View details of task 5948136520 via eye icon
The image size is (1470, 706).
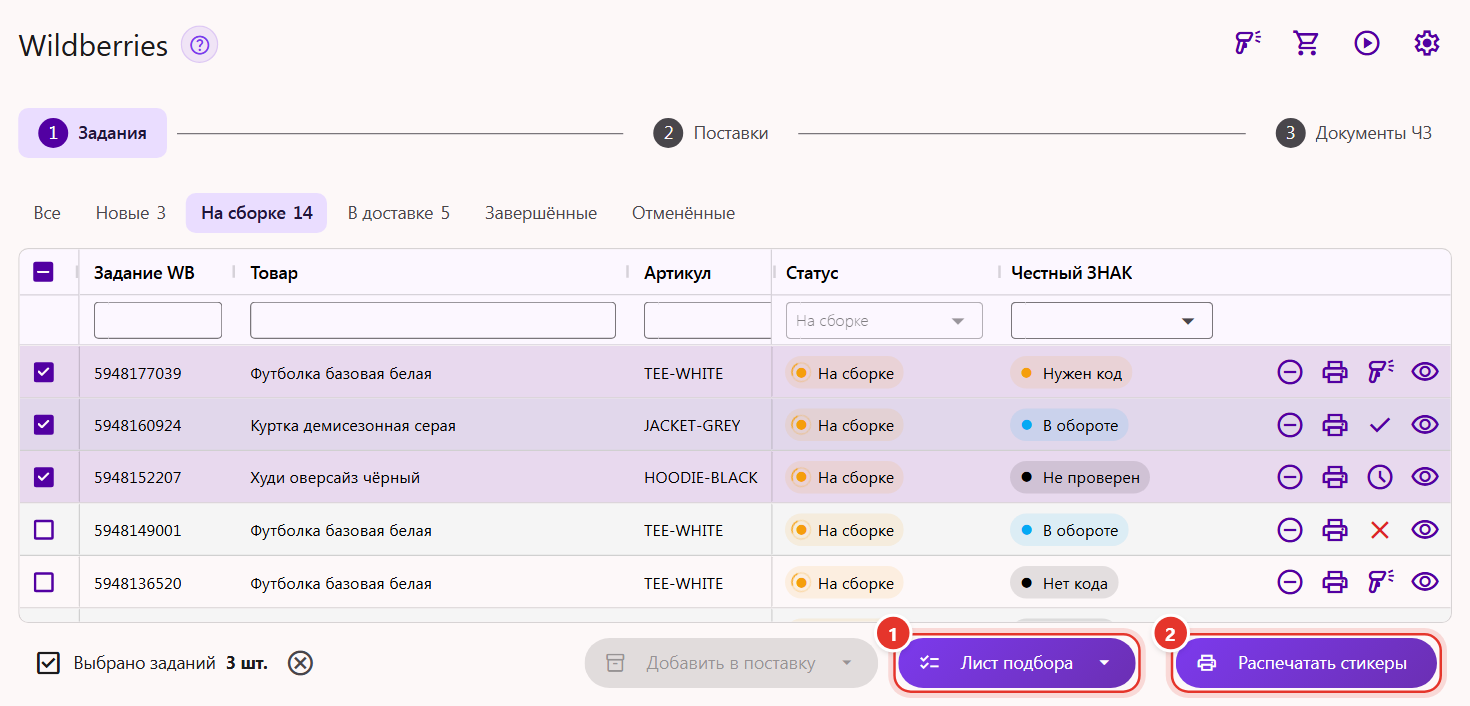1425,582
